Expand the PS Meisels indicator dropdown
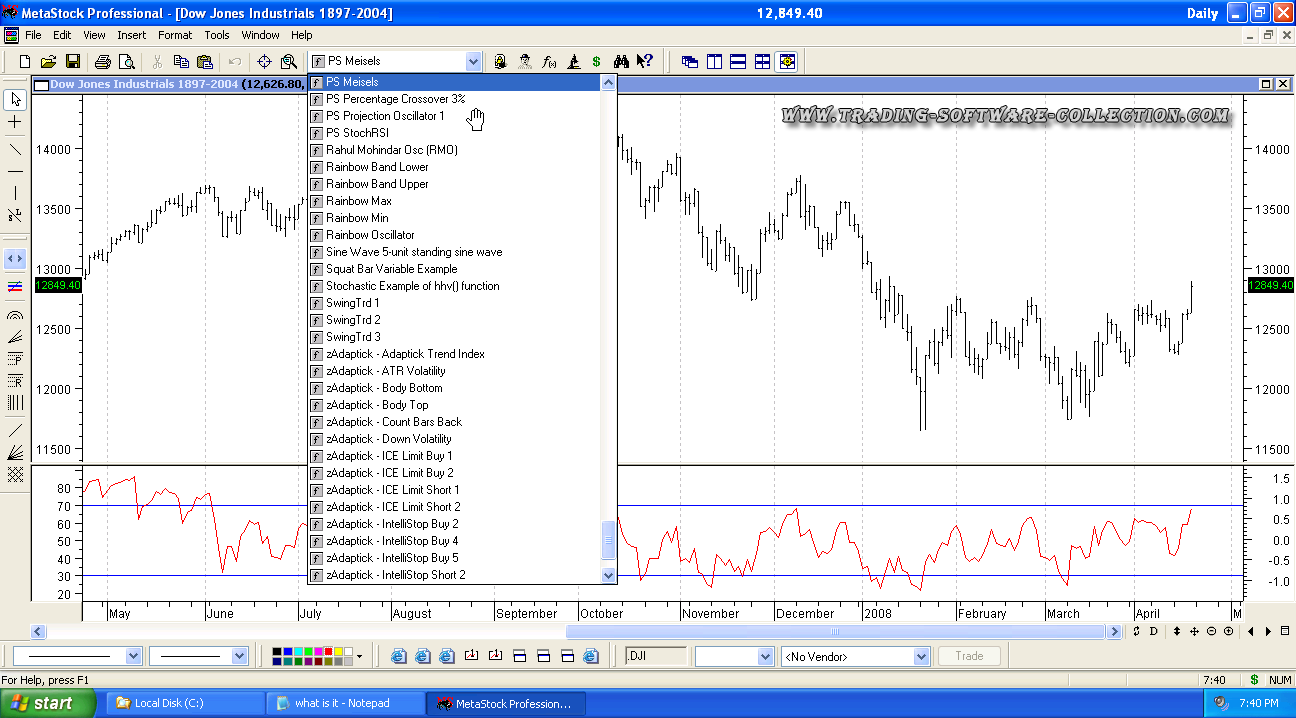1296x718 pixels. click(473, 62)
